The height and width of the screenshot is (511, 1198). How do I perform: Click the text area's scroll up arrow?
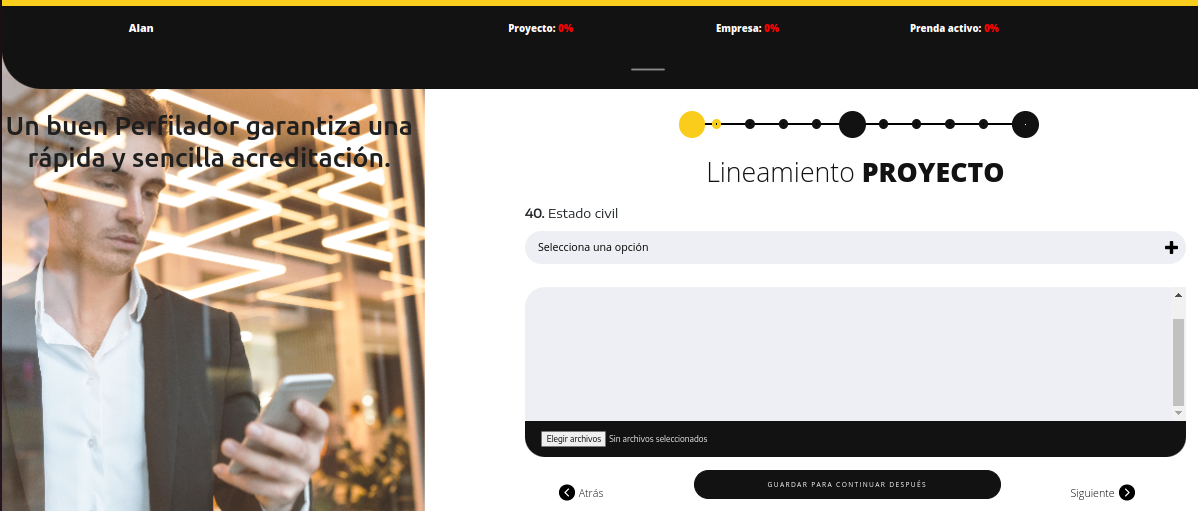pyautogui.click(x=1178, y=296)
